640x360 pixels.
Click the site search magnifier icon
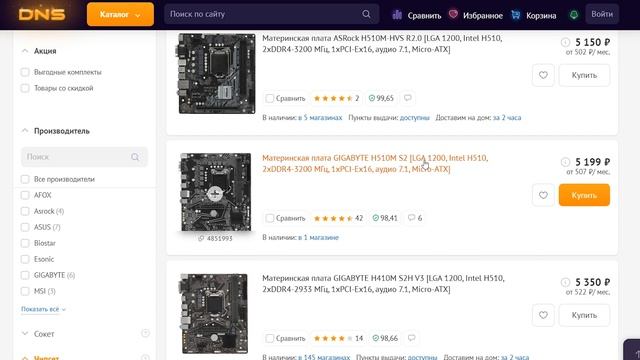366,14
